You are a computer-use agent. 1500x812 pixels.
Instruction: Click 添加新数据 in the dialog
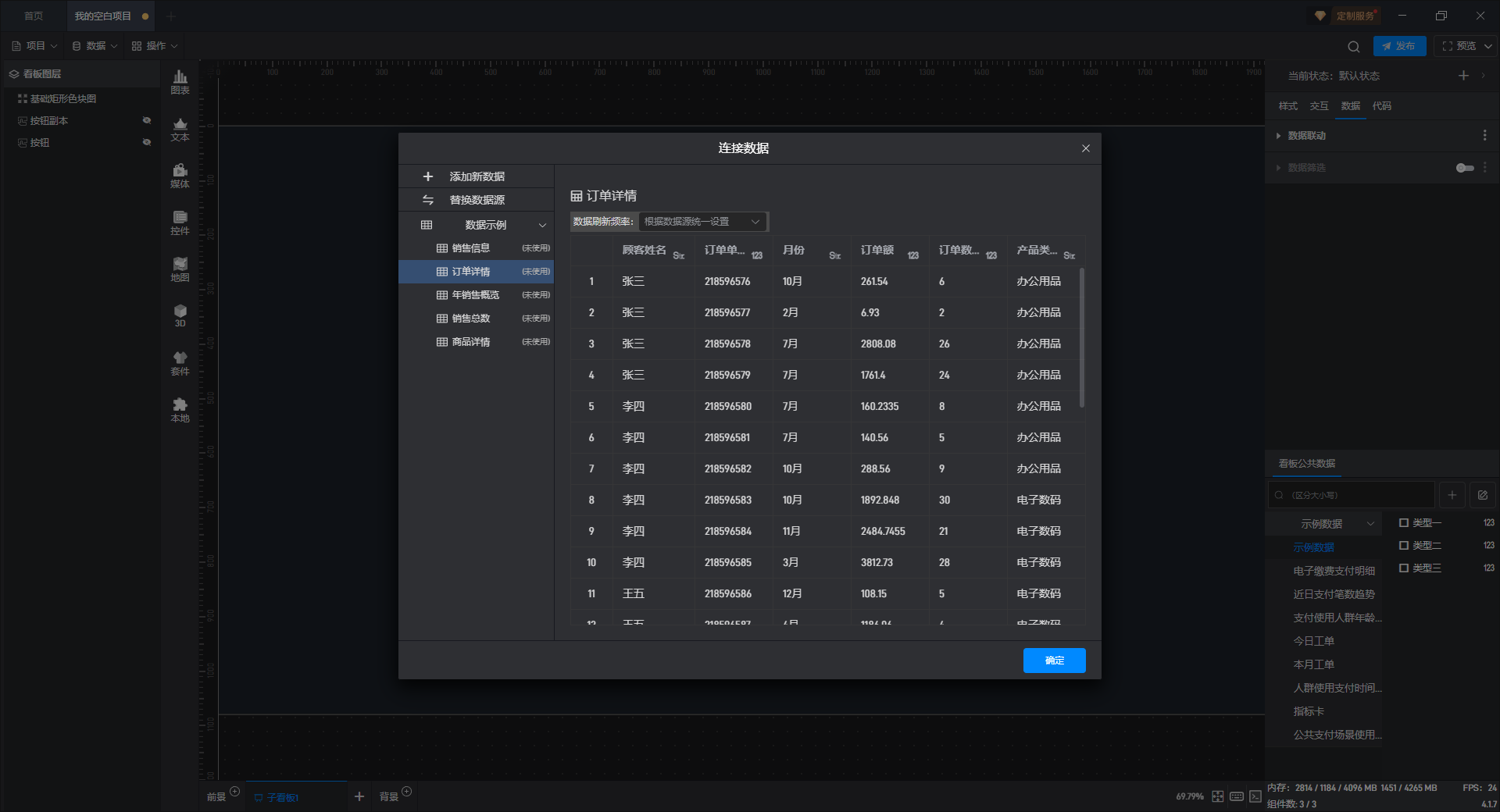[x=476, y=176]
